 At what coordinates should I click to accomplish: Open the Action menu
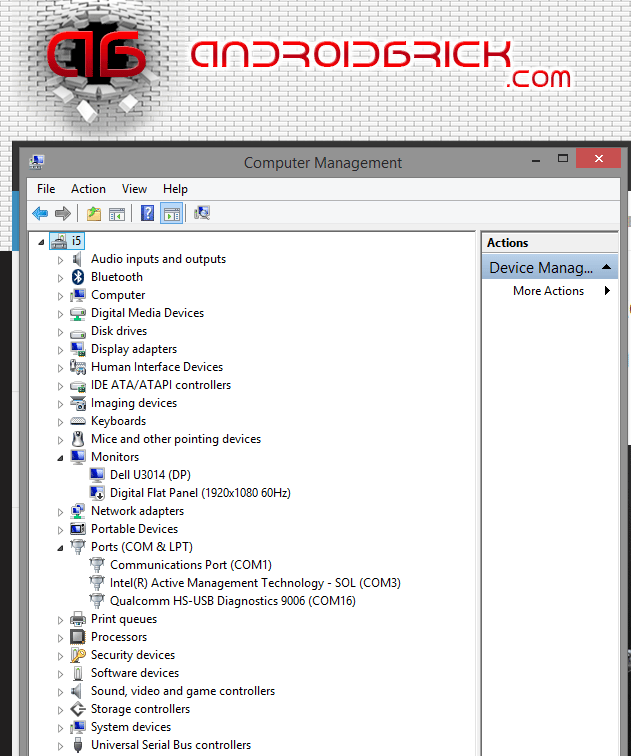click(x=88, y=189)
